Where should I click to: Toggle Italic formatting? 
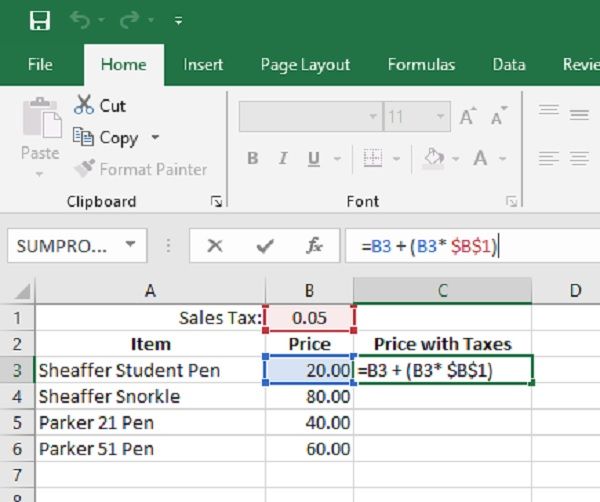pyautogui.click(x=283, y=158)
